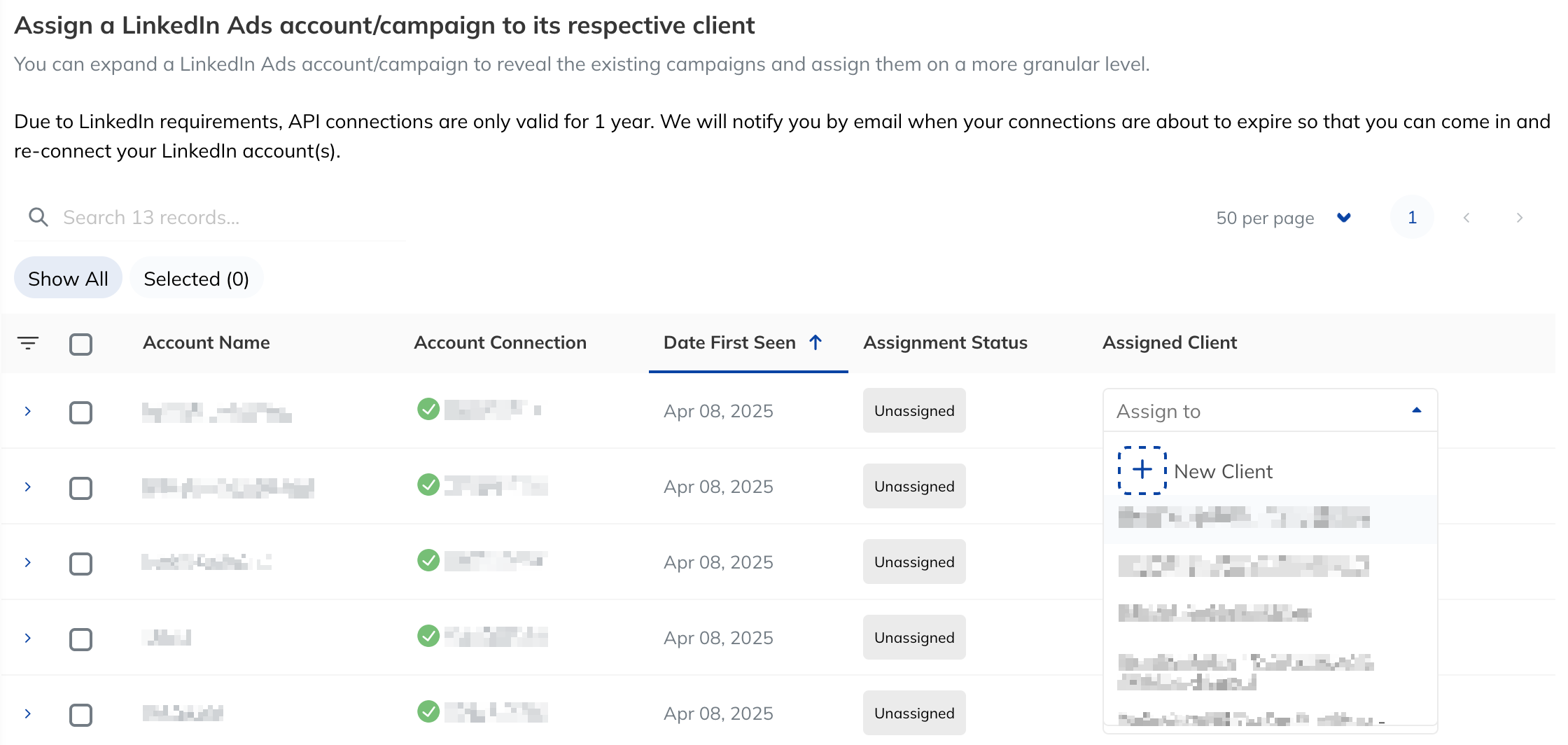Check the first account row checkbox

80,412
